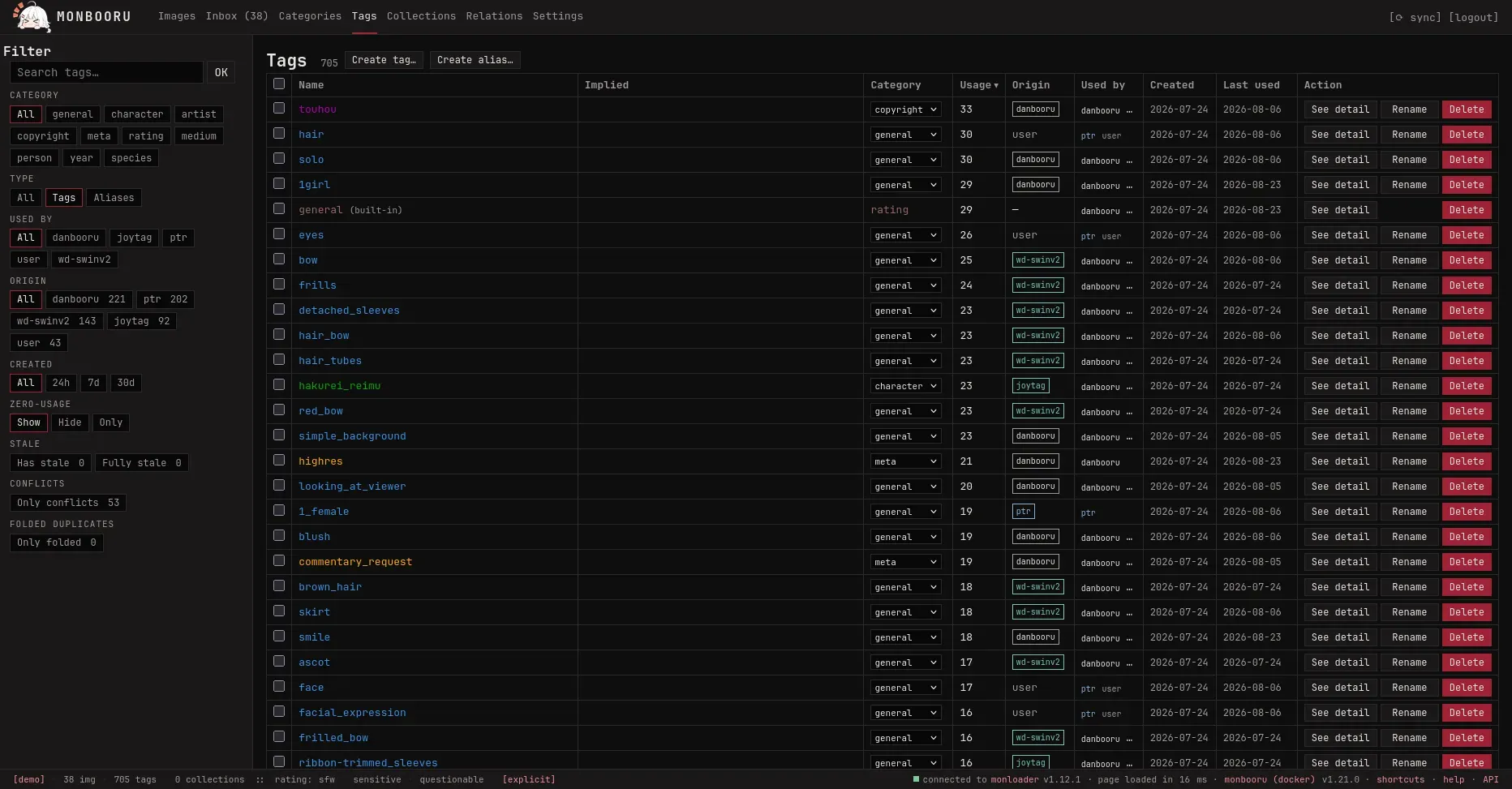
Task: Open the API link in the footer
Action: click(1491, 779)
